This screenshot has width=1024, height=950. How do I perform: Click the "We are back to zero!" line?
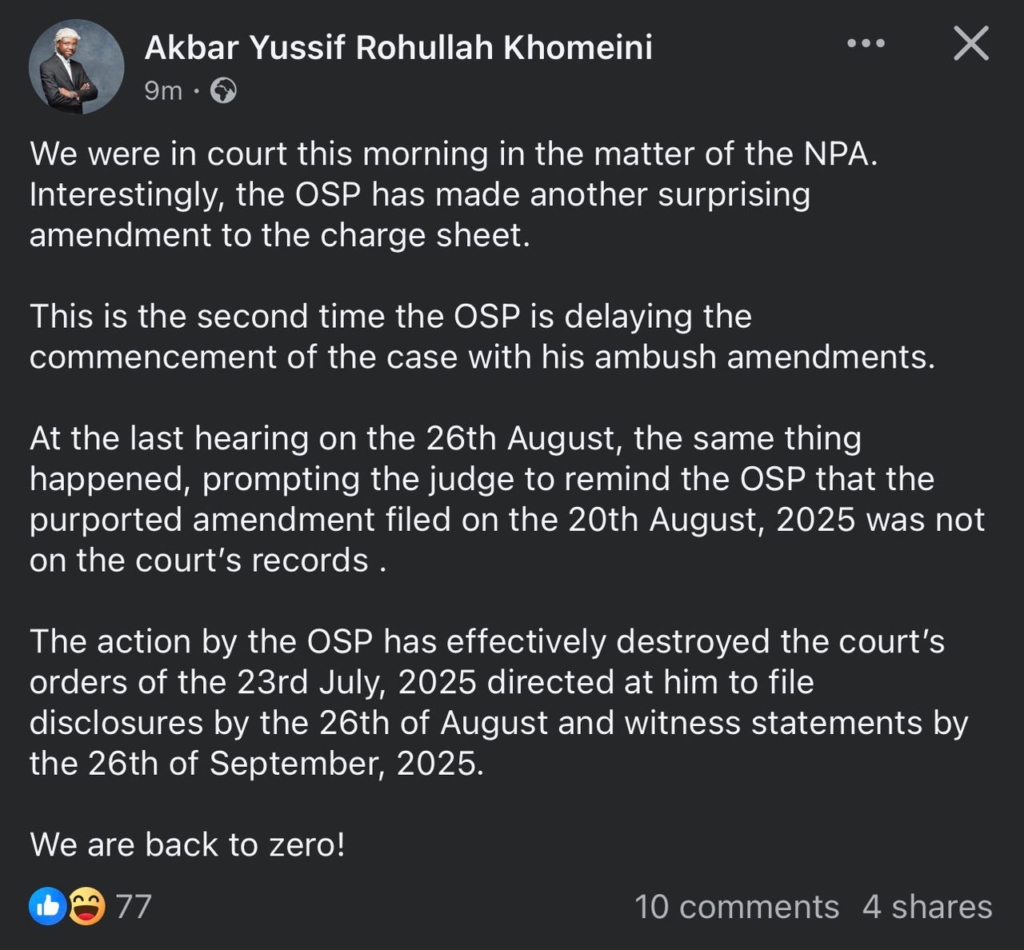[187, 845]
